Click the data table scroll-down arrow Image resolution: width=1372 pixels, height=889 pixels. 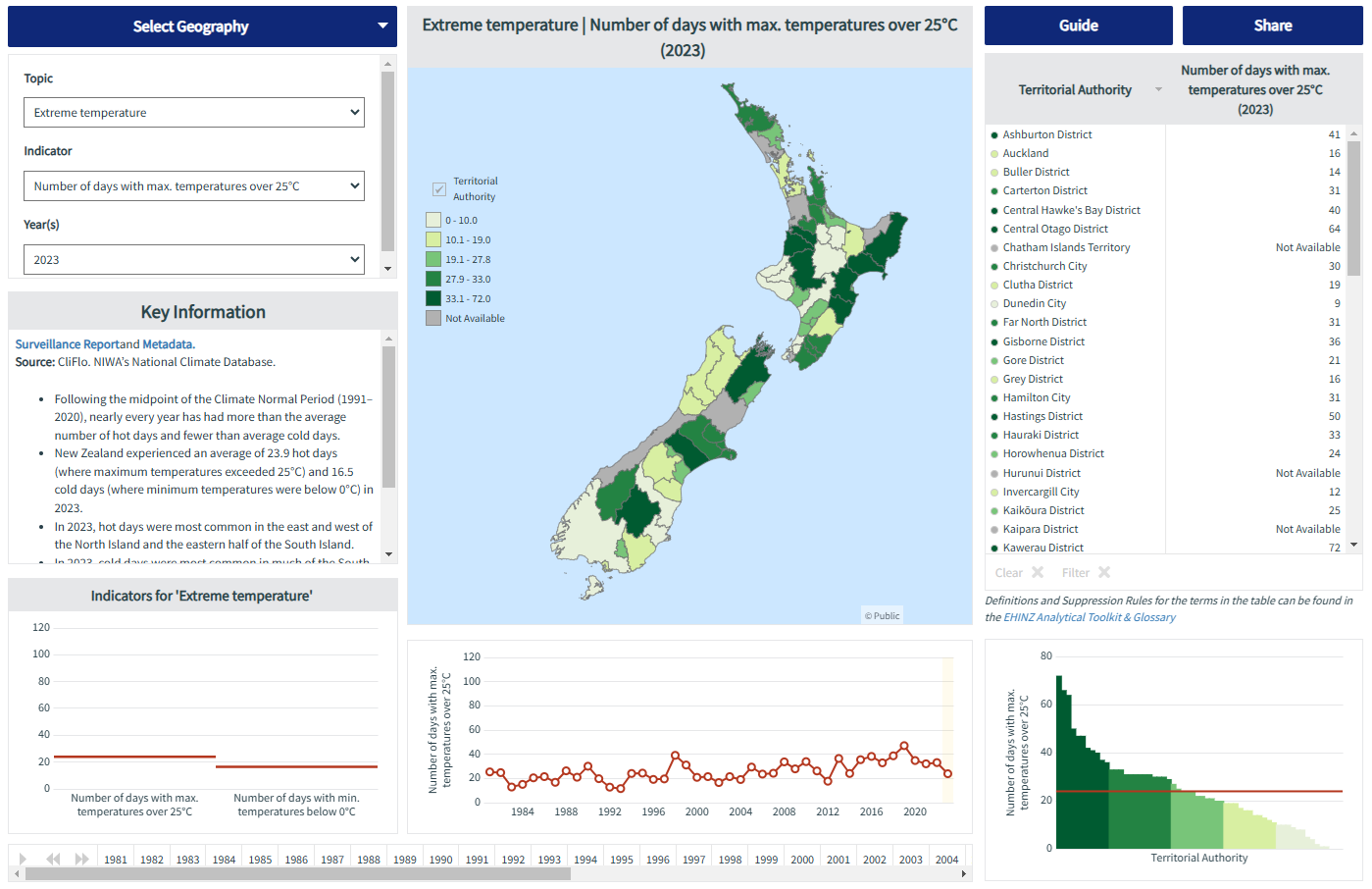(x=1354, y=545)
